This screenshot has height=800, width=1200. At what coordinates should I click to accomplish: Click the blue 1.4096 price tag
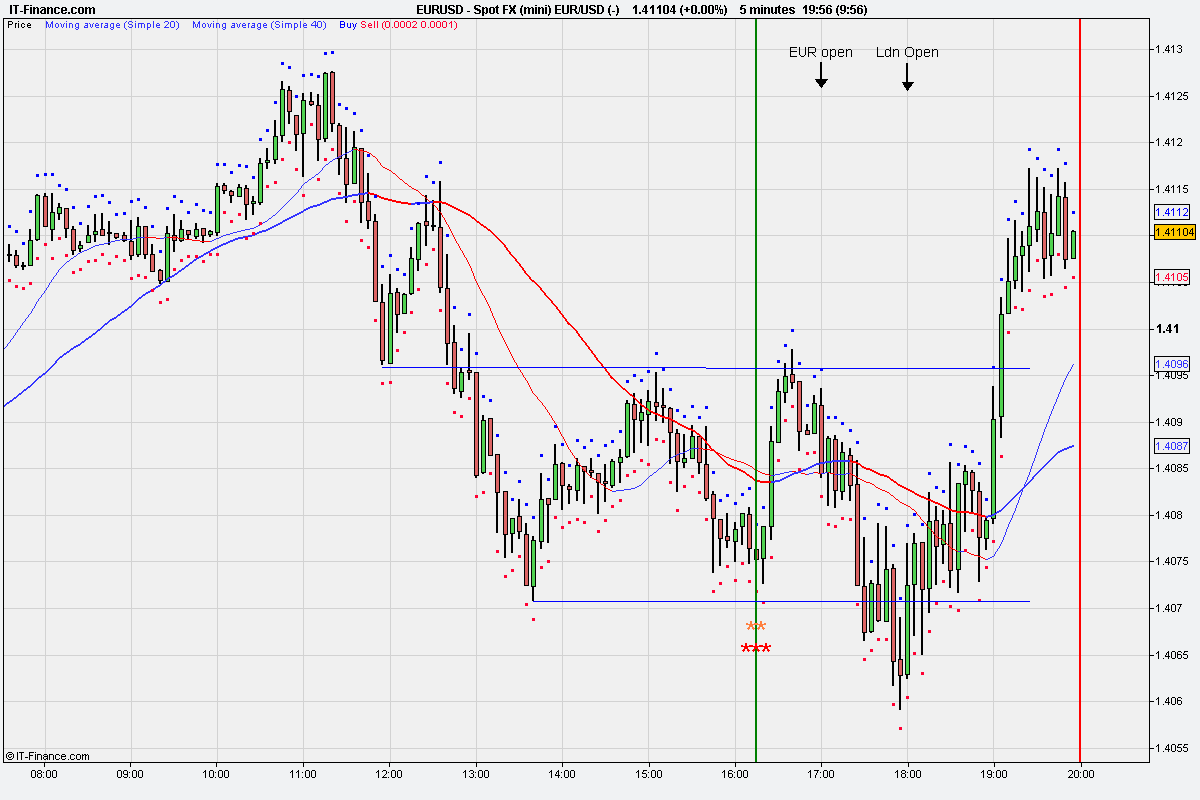(x=1171, y=364)
